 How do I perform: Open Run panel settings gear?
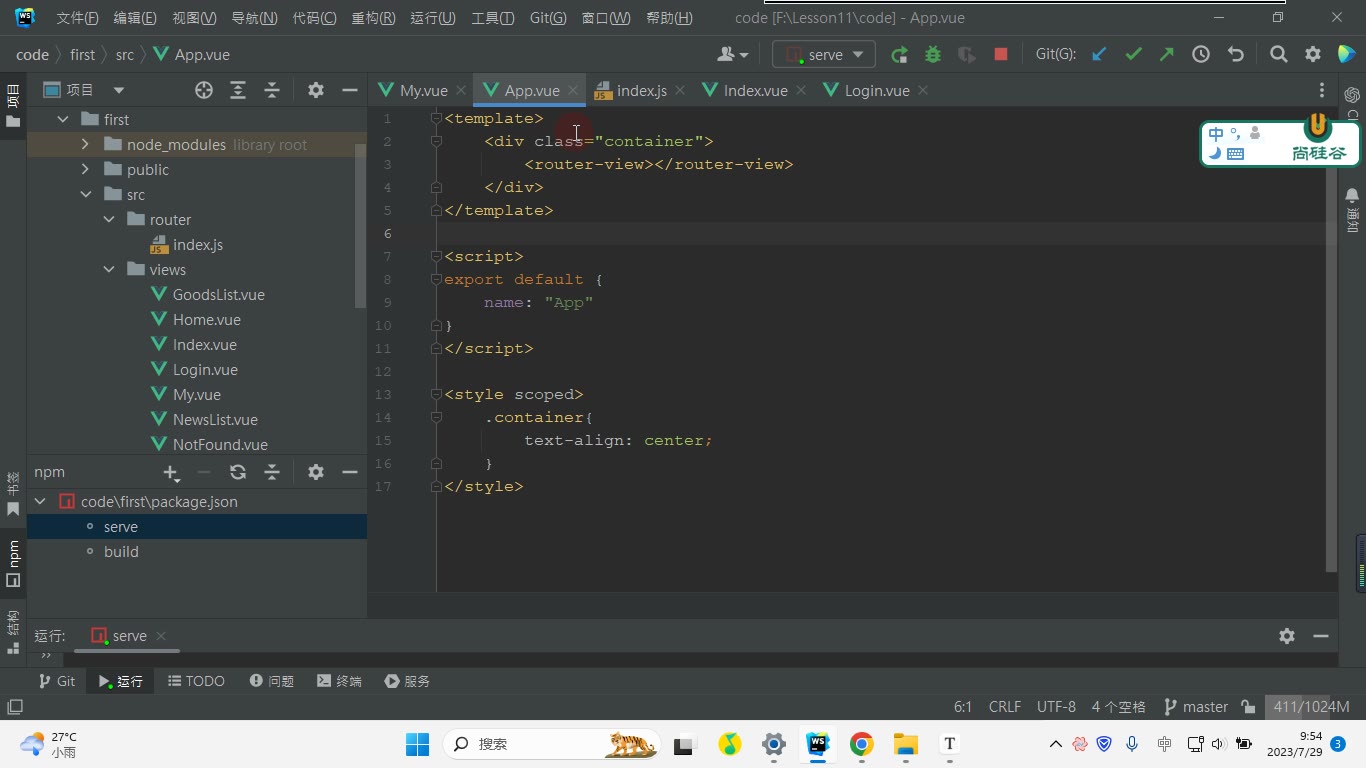[1287, 636]
